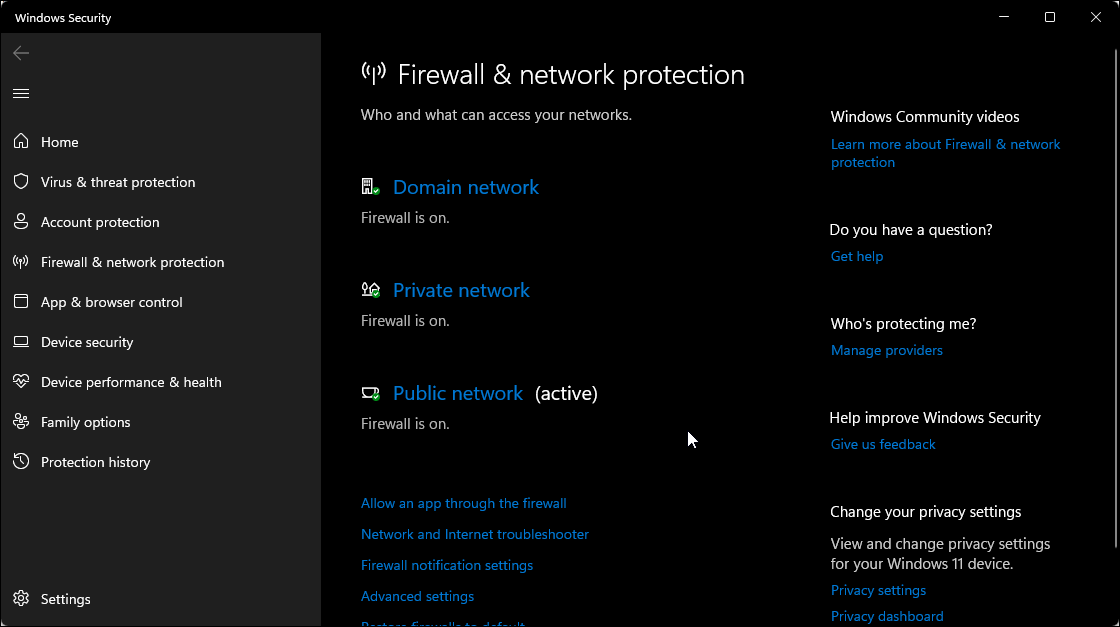Viewport: 1120px width, 627px height.
Task: Open Advanced settings link
Action: click(x=418, y=597)
